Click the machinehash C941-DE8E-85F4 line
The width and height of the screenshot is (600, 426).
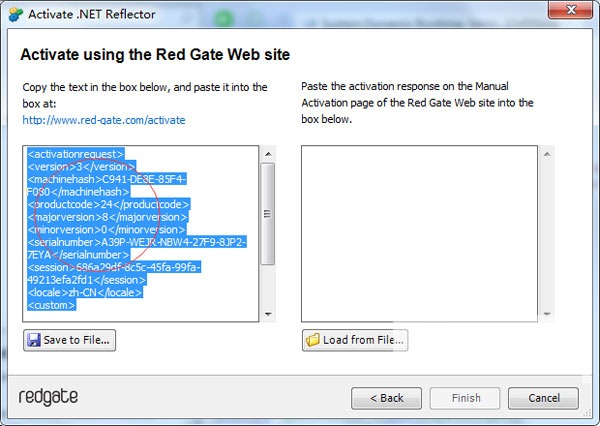tap(107, 179)
